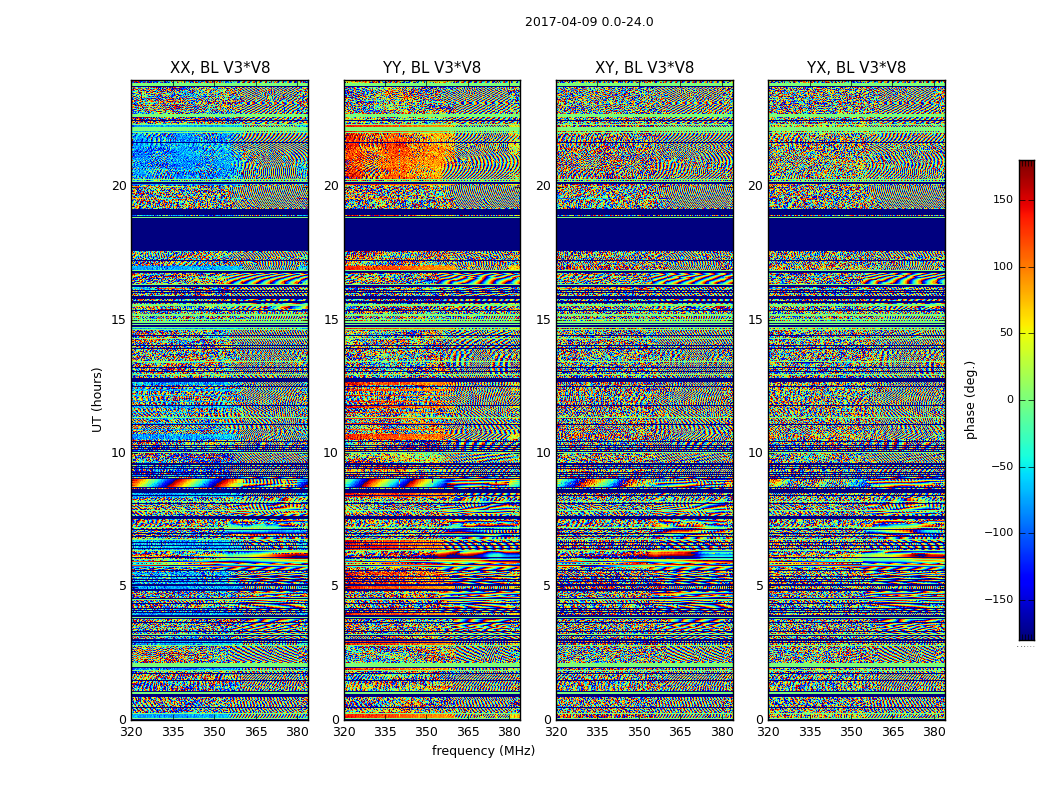
Task: Click the 'phase (deg.)' colorbar label
Action: pyautogui.click(x=970, y=400)
